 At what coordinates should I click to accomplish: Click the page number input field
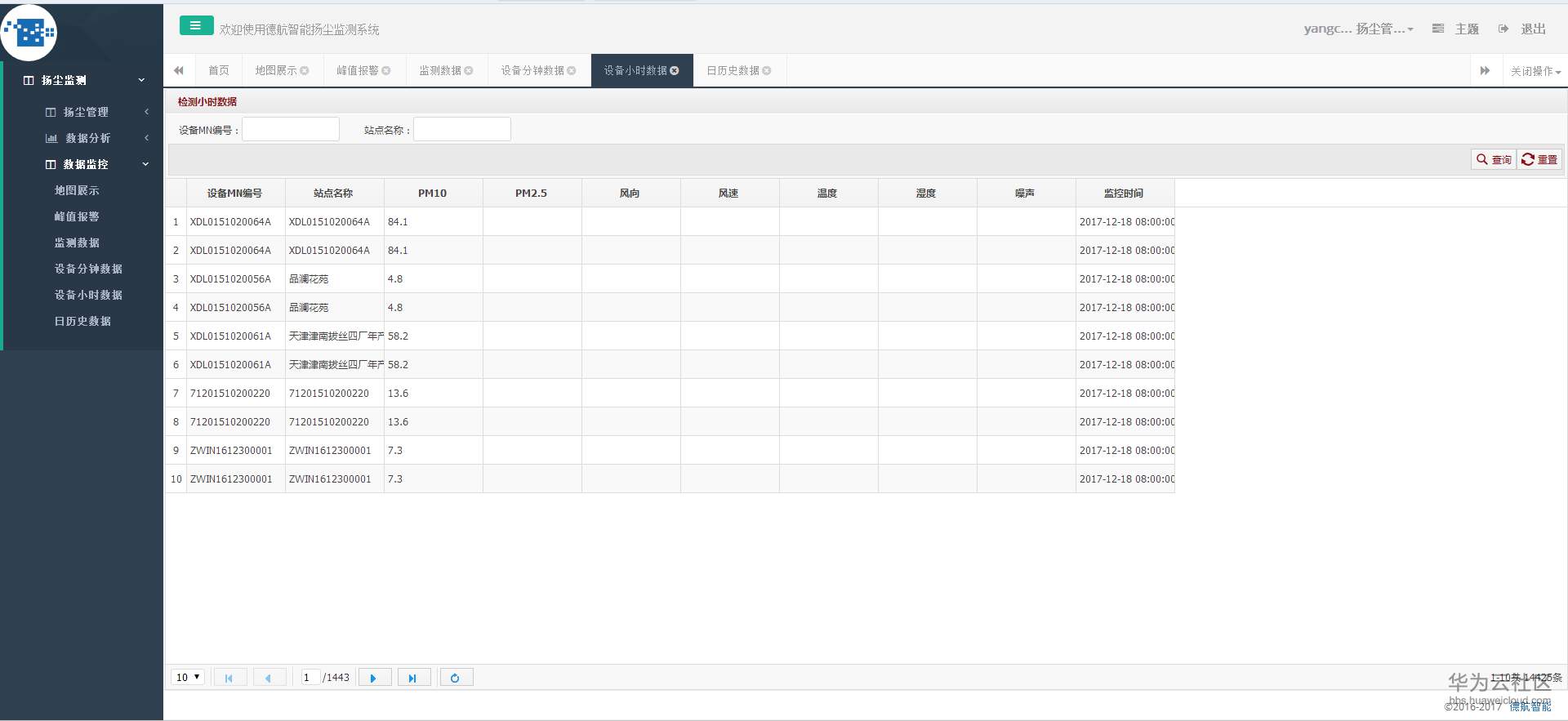coord(310,678)
